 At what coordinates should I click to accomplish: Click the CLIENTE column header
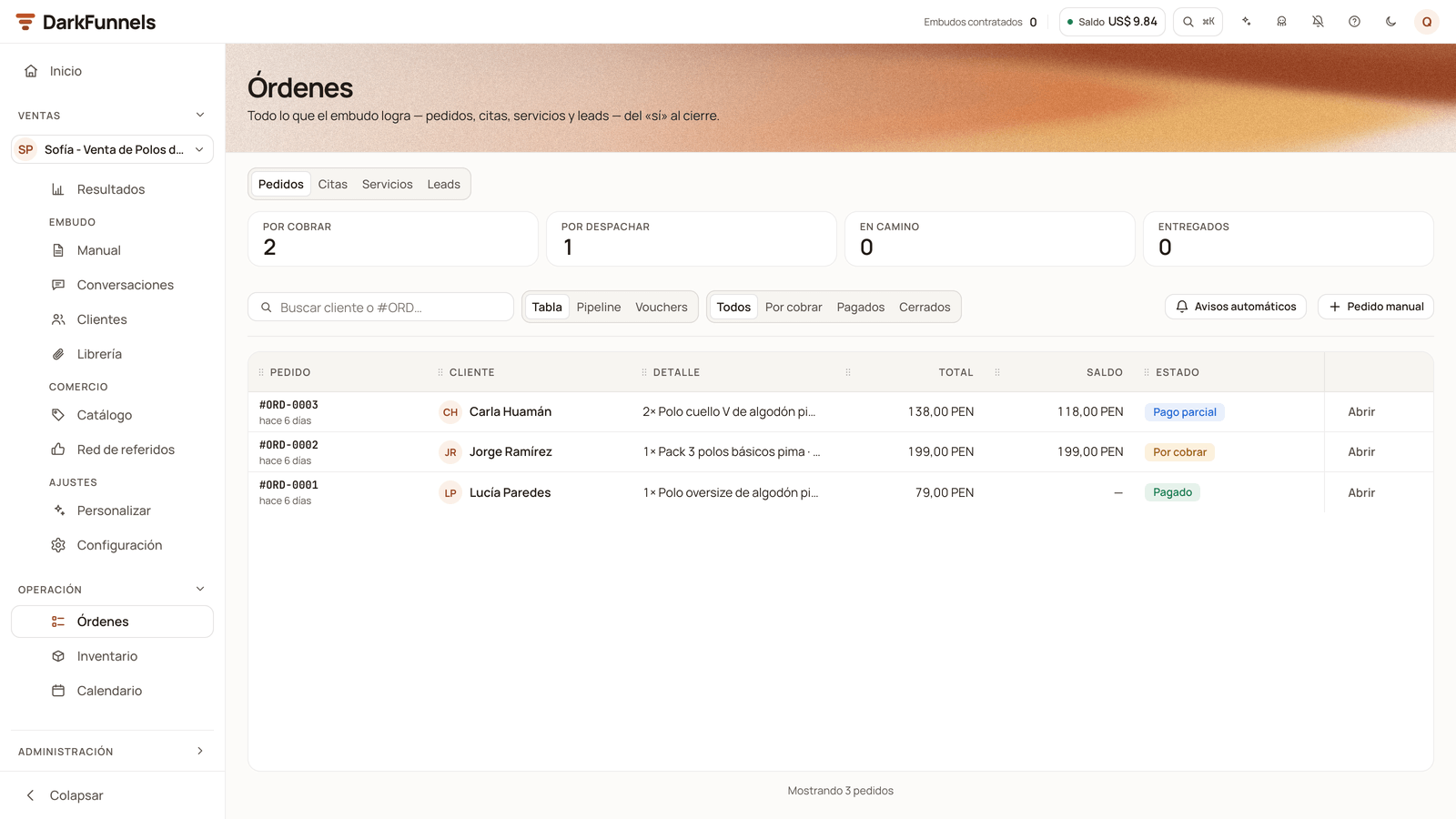click(x=471, y=372)
